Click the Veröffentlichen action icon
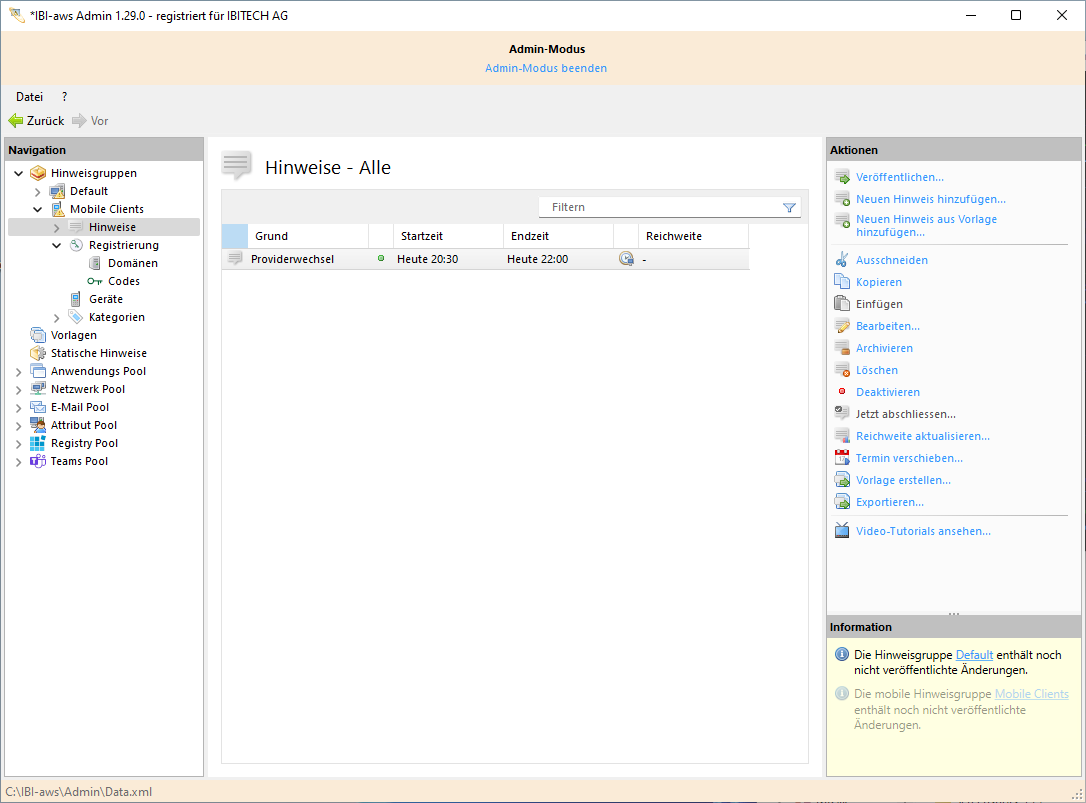The height and width of the screenshot is (803, 1086). (842, 177)
